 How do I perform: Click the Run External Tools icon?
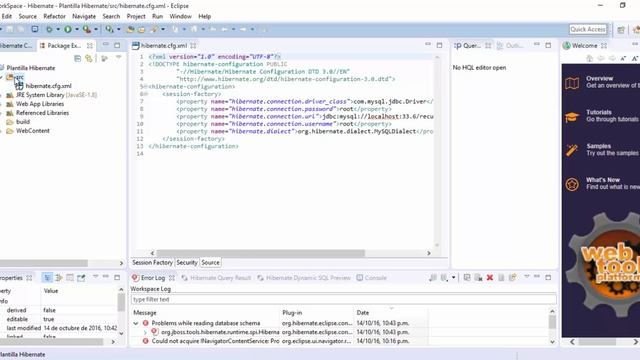point(87,29)
